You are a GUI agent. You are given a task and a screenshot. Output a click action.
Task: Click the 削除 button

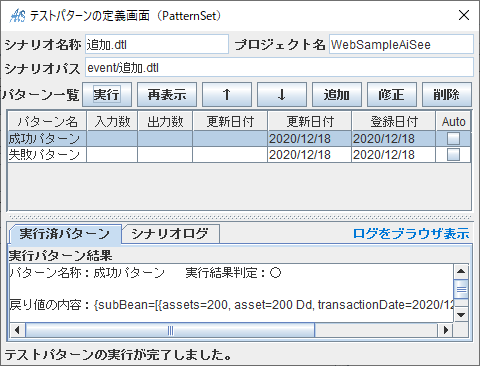(x=447, y=95)
